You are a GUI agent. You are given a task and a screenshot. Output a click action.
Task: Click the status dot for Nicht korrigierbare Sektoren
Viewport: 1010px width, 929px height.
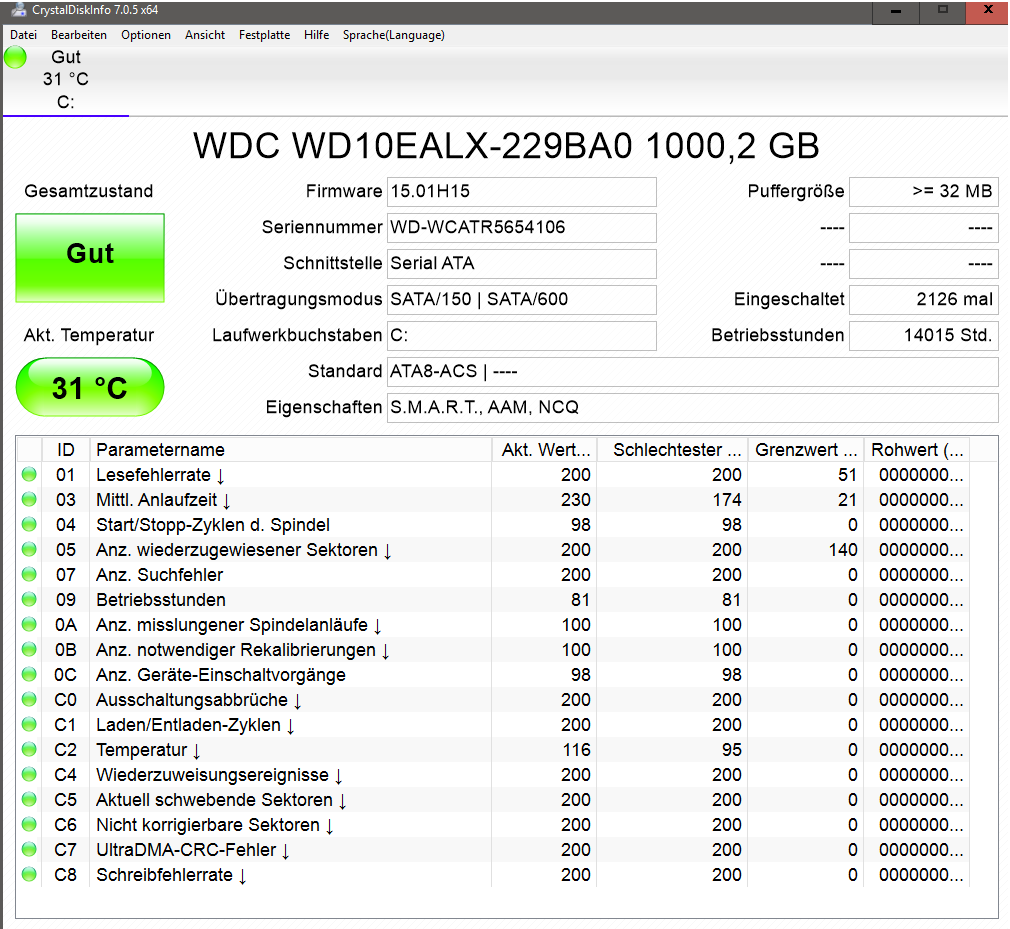(29, 825)
